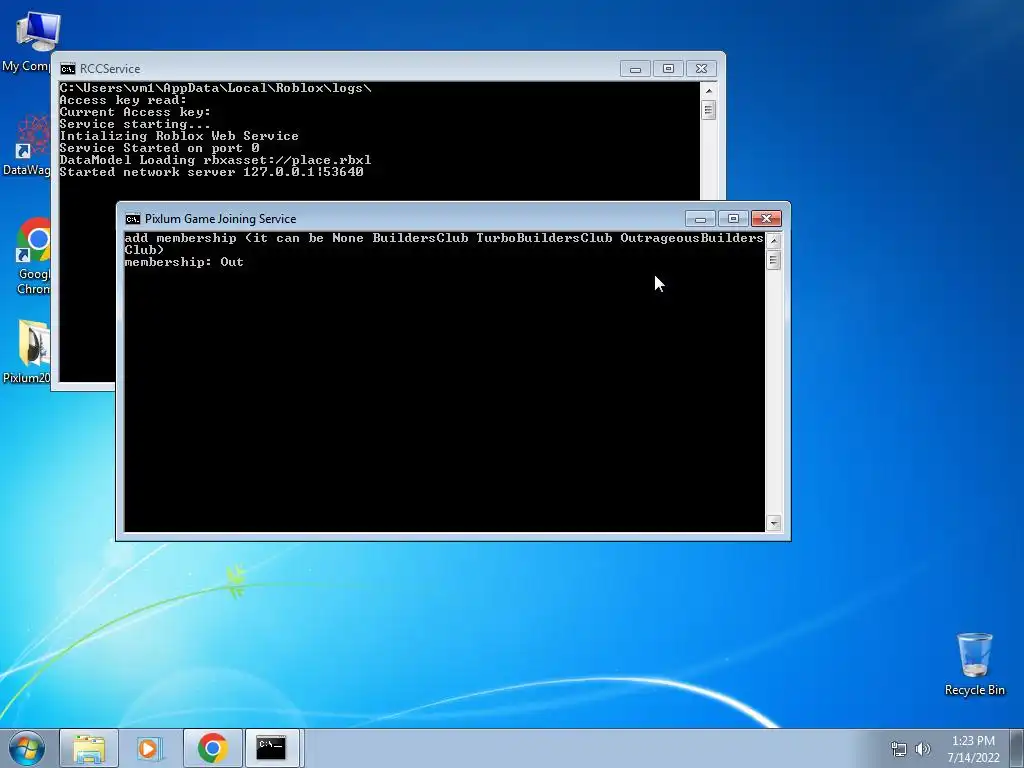Open Windows Explorer from the taskbar
Image resolution: width=1024 pixels, height=768 pixels.
(x=89, y=748)
